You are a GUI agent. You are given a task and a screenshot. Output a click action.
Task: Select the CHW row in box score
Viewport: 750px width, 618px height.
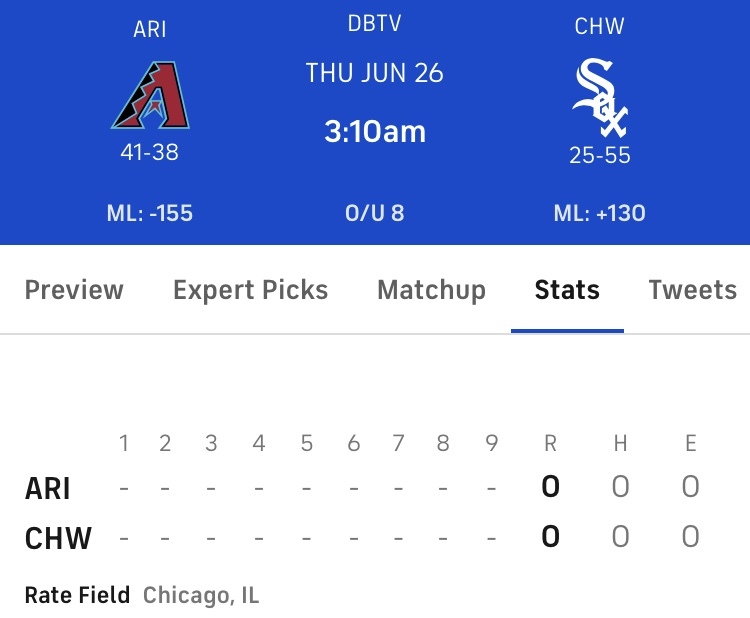(362, 537)
